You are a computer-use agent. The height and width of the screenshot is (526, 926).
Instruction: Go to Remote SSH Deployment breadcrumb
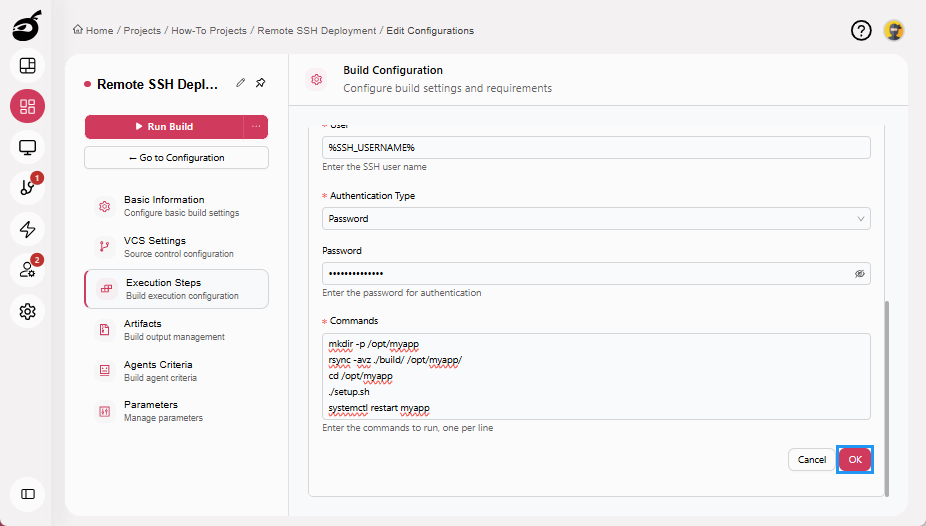pyautogui.click(x=317, y=31)
